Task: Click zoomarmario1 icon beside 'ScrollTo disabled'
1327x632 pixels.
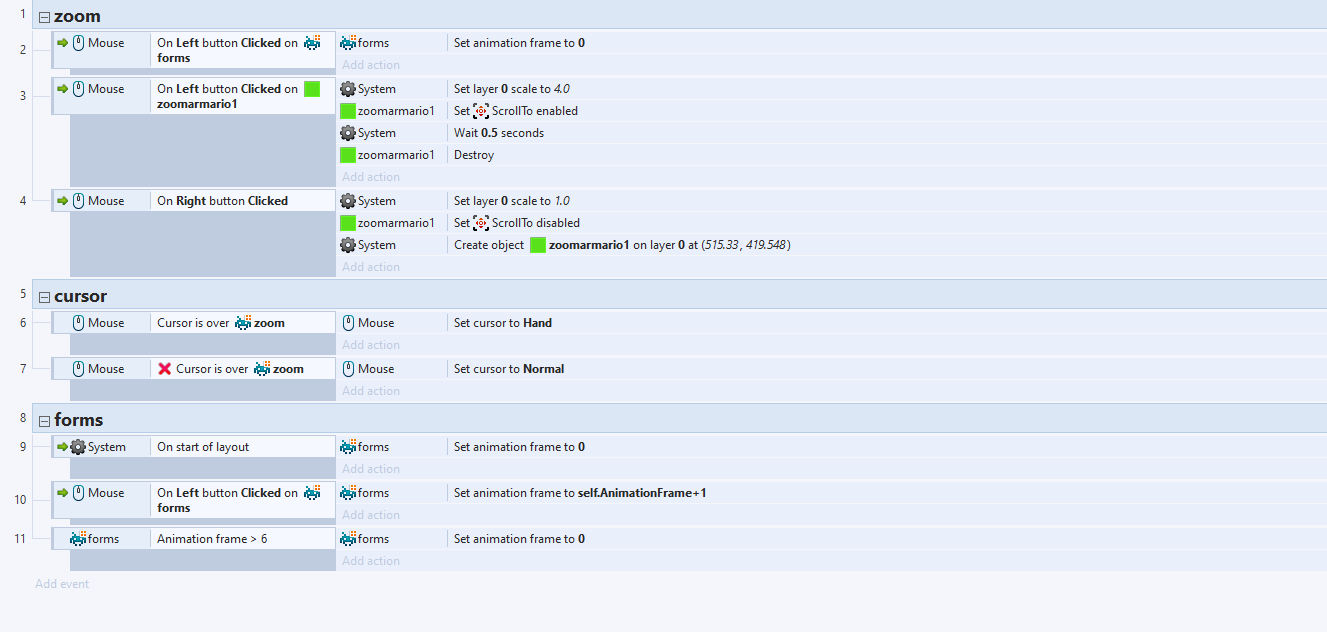Action: pyautogui.click(x=348, y=223)
